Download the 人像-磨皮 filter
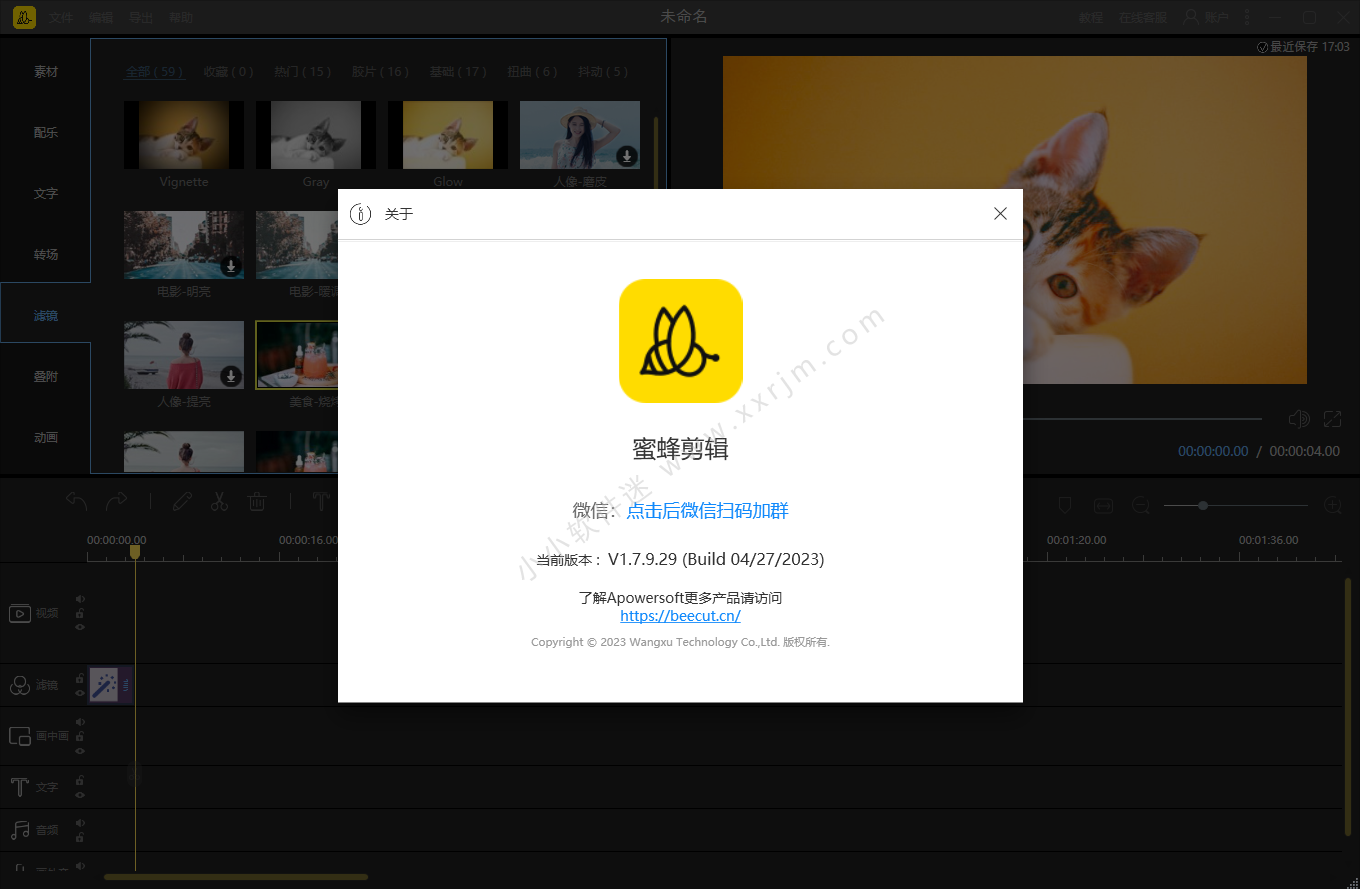1360x889 pixels. [x=627, y=156]
